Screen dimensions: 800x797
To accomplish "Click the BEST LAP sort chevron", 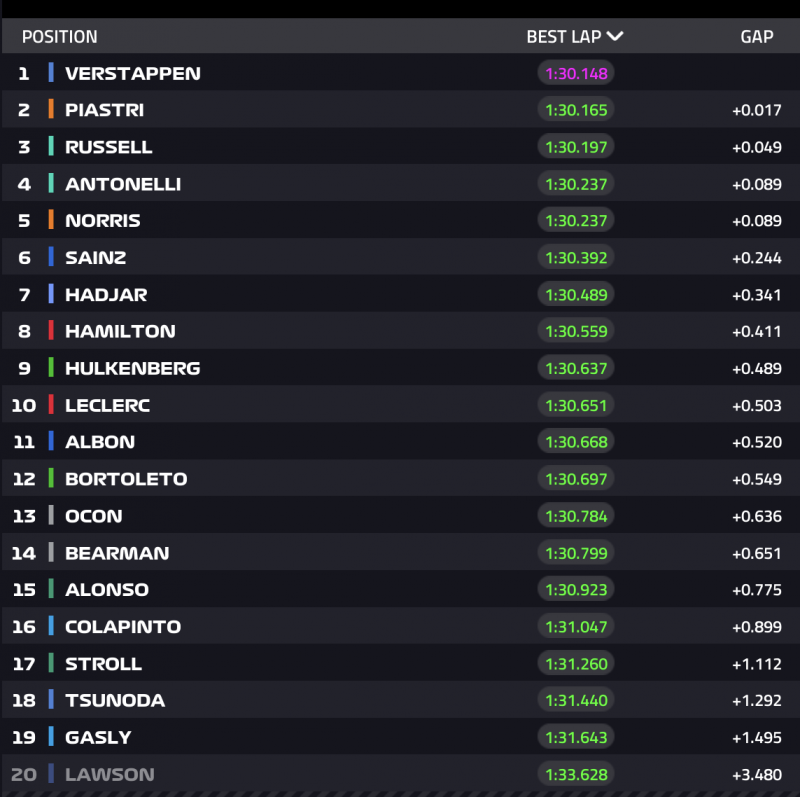I will pyautogui.click(x=615, y=37).
